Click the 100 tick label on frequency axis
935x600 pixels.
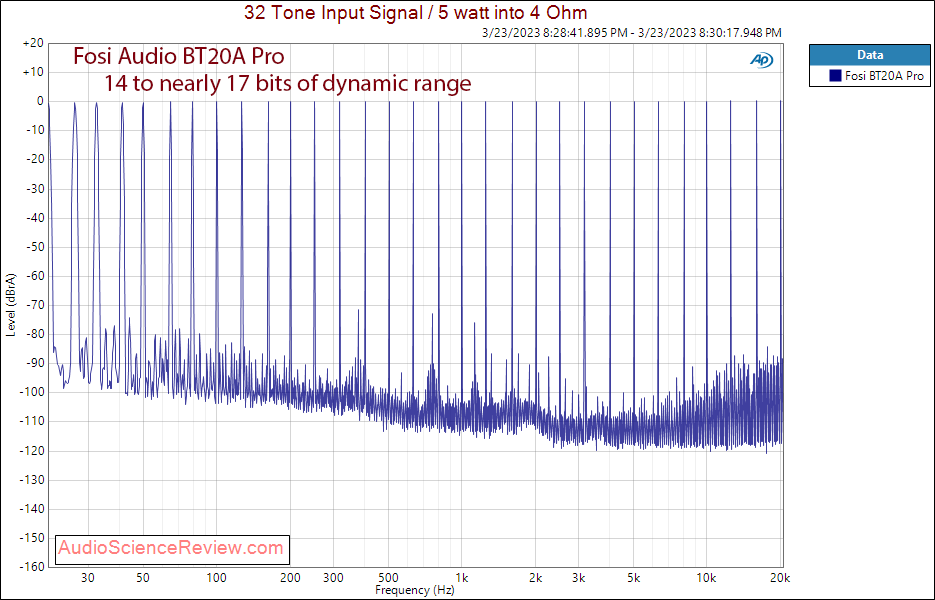point(216,577)
